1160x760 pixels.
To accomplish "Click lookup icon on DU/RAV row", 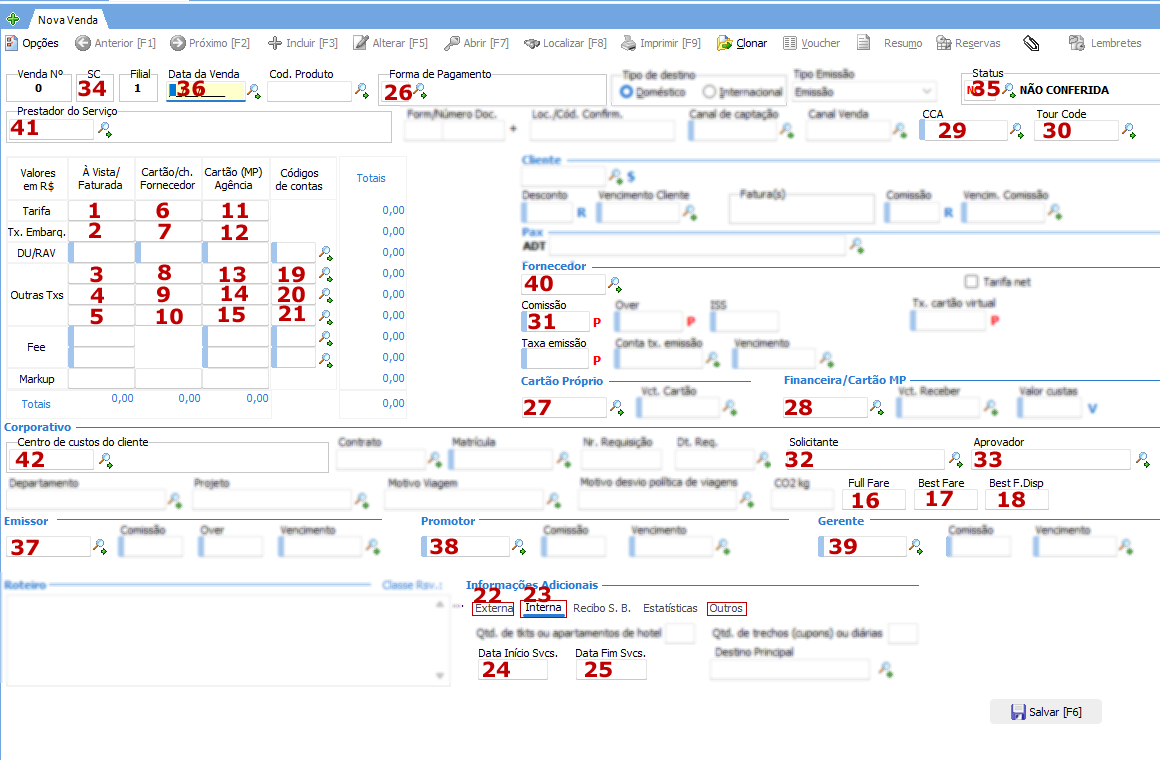I will tap(326, 253).
